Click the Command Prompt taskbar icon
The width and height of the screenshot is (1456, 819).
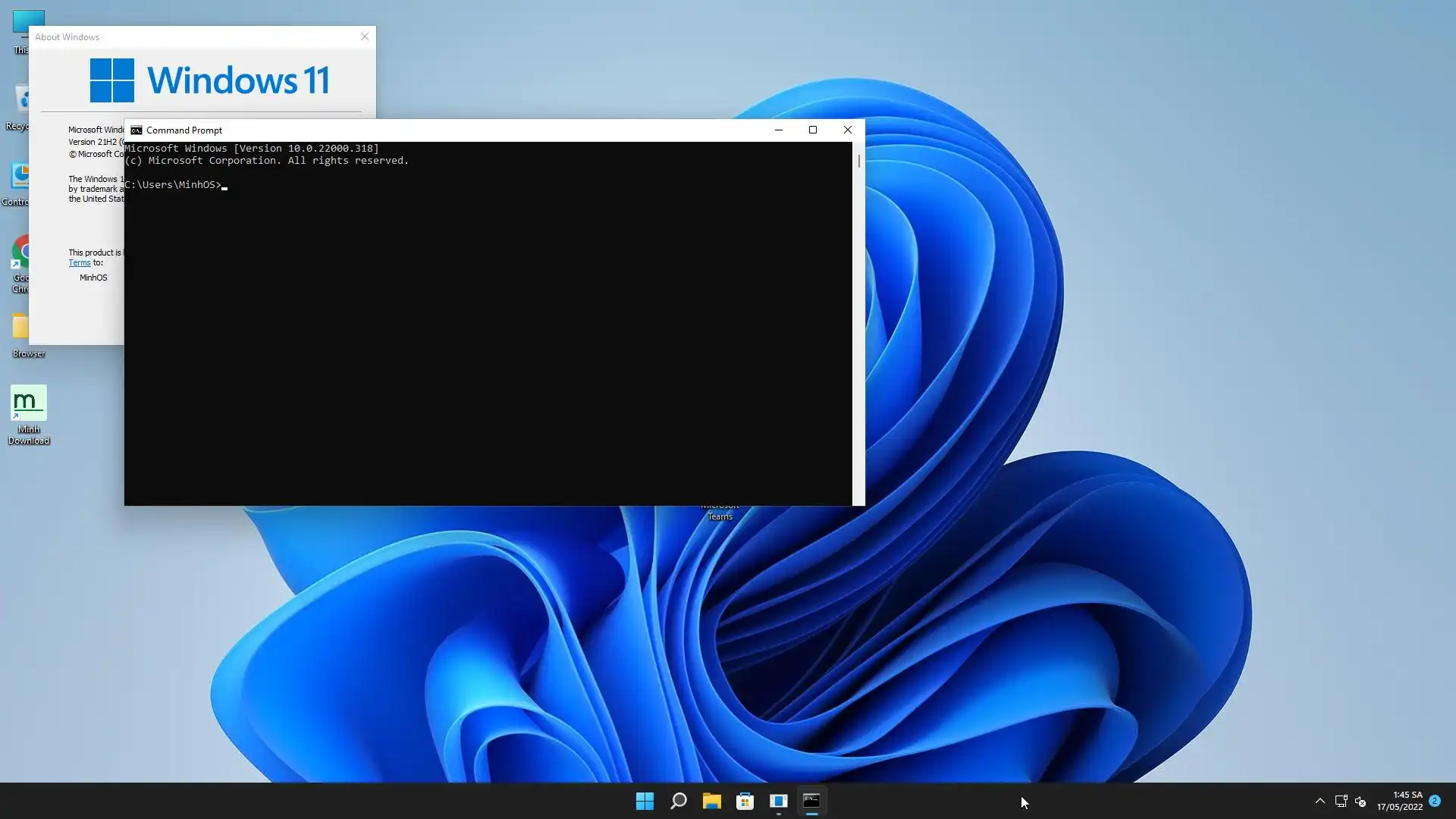811,801
